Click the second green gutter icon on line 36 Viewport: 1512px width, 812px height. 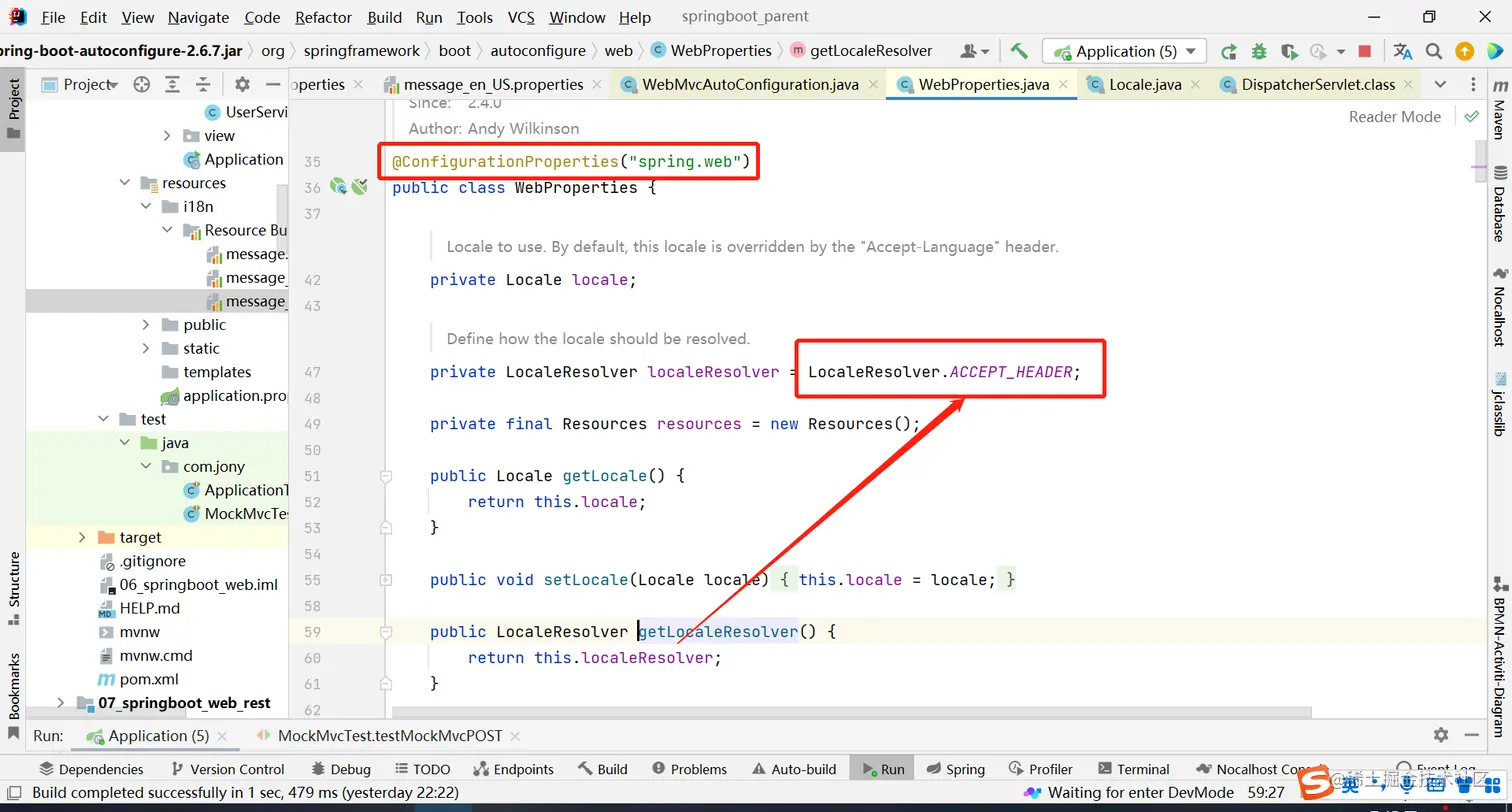click(360, 186)
